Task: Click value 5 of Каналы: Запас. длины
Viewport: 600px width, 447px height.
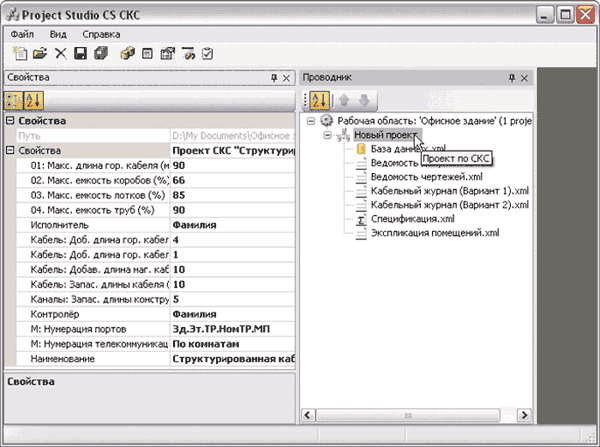Action: [233, 299]
